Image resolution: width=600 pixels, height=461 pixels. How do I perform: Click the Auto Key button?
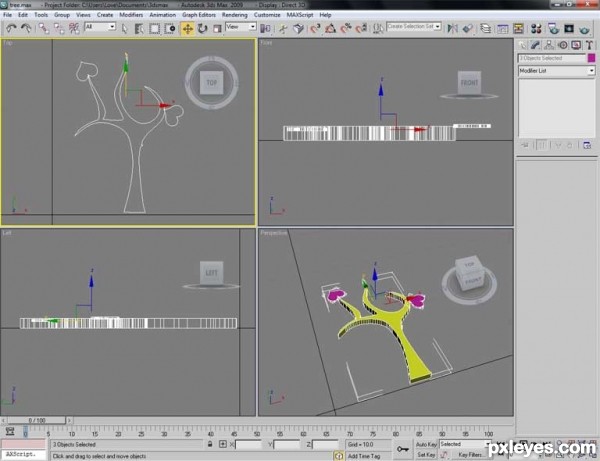pos(426,444)
